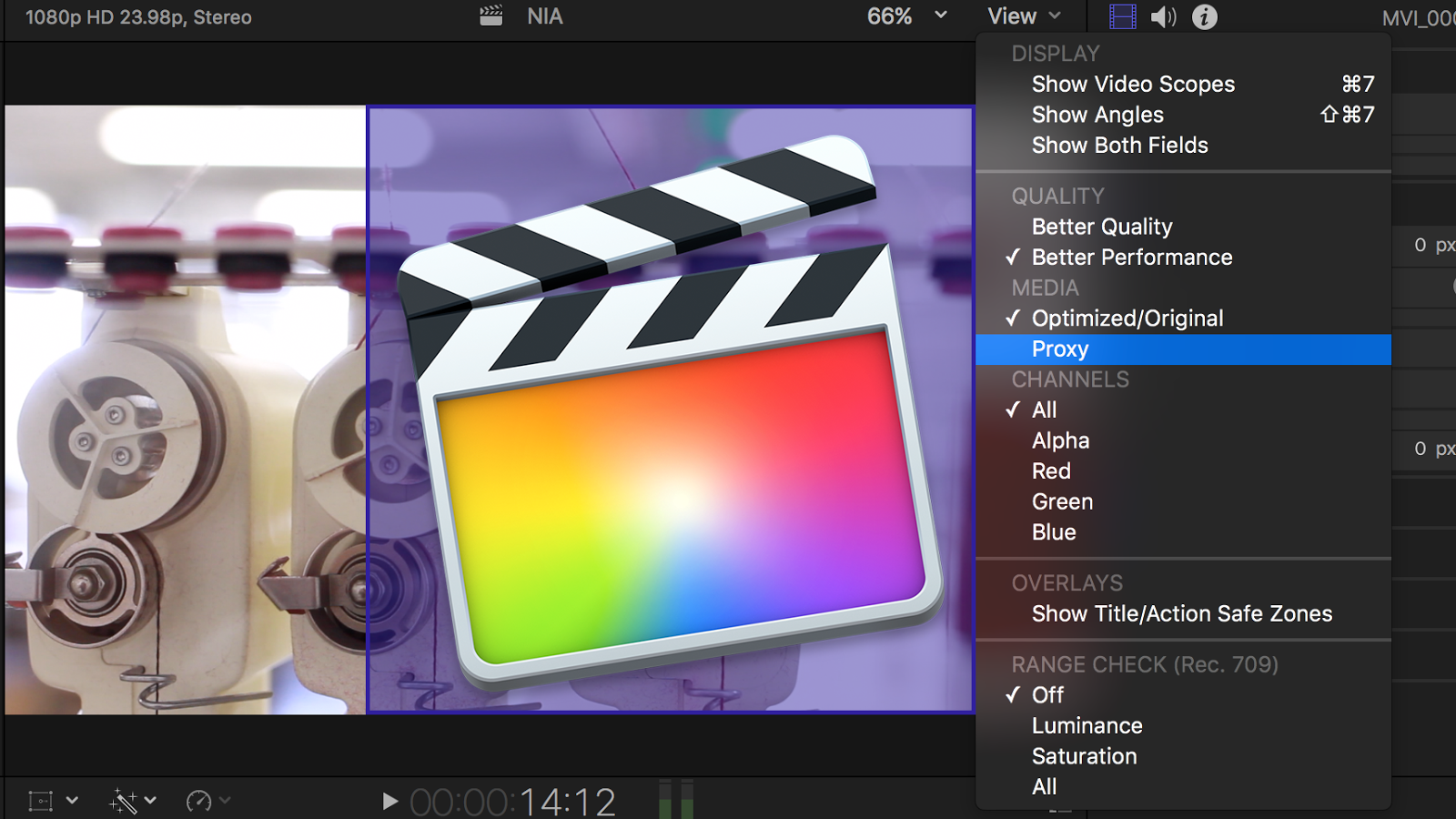Choose Show Video Scopes
The width and height of the screenshot is (1456, 819).
coord(1183,84)
